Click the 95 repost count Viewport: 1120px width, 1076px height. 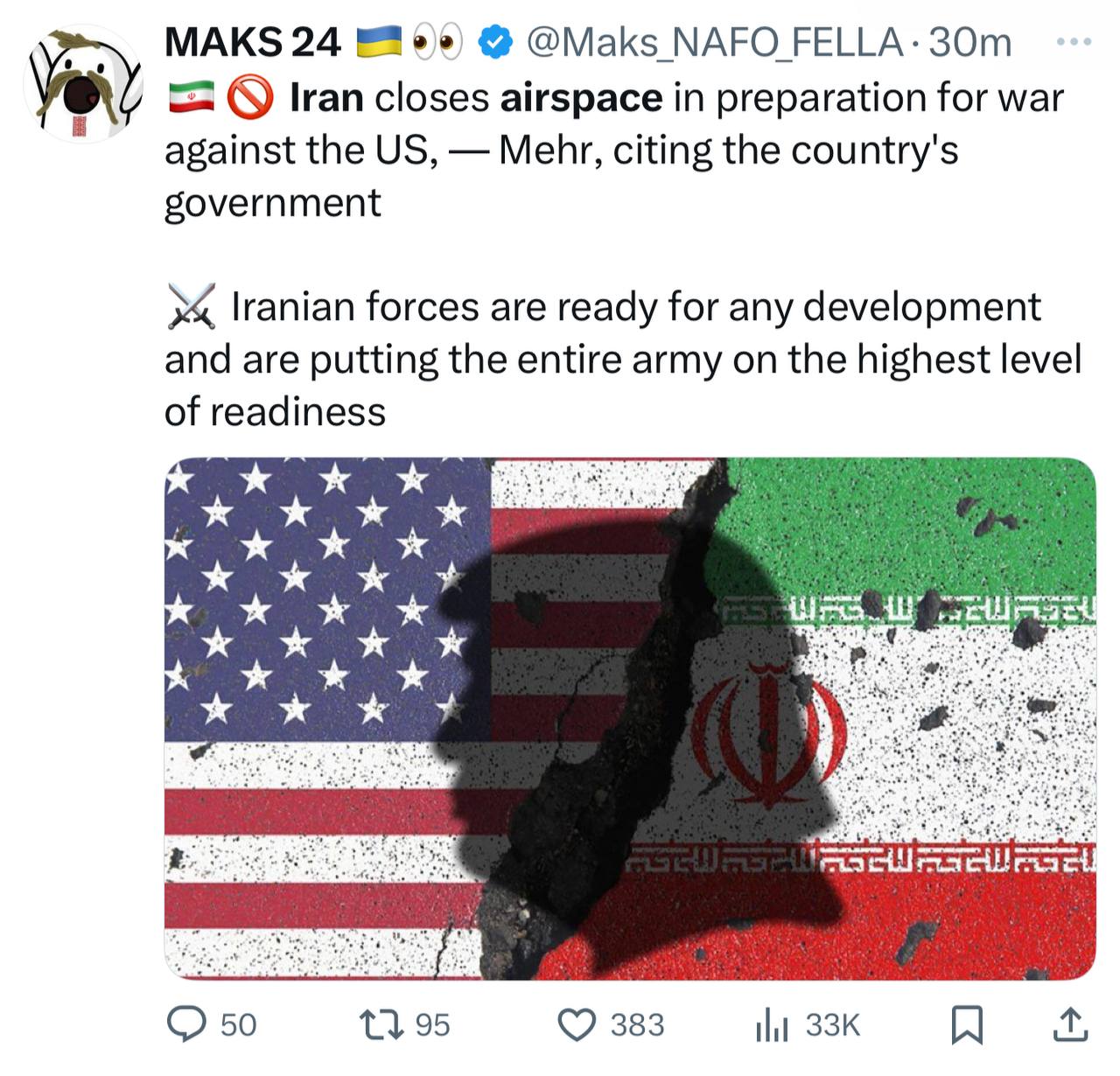pyautogui.click(x=432, y=1024)
